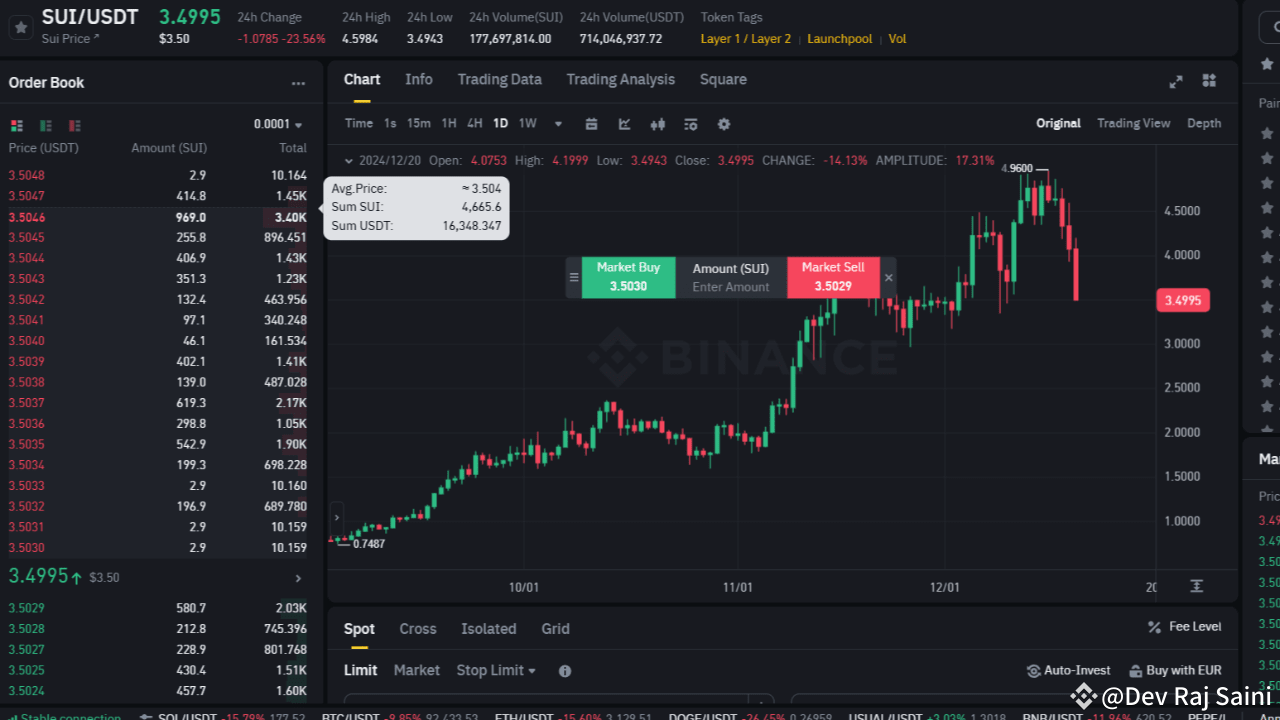
Task: Open Stop Limit order type dropdown
Action: pyautogui.click(x=496, y=671)
